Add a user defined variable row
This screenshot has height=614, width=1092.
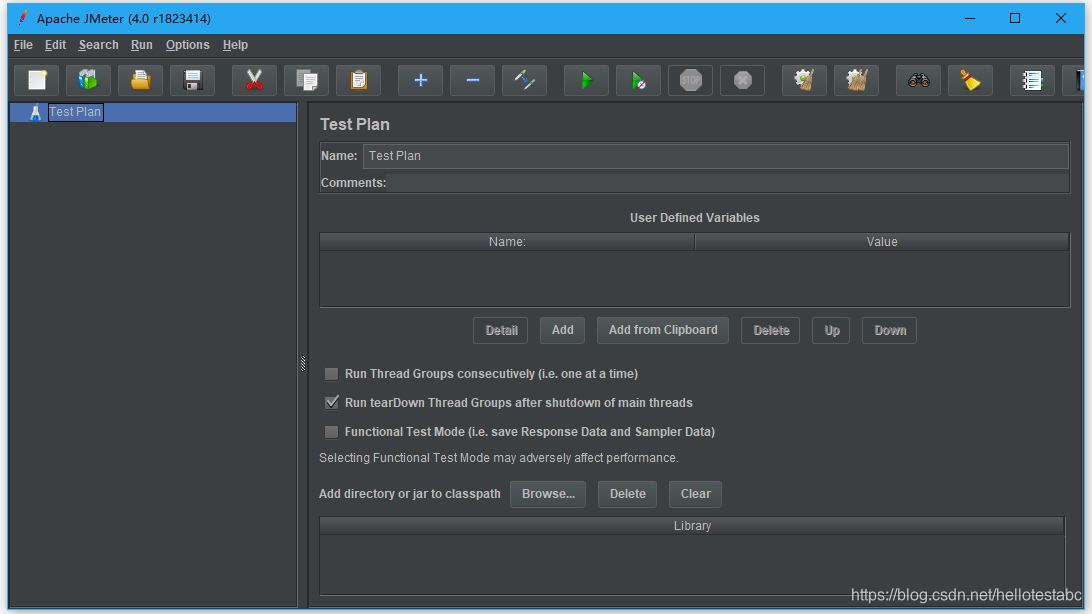pyautogui.click(x=563, y=330)
